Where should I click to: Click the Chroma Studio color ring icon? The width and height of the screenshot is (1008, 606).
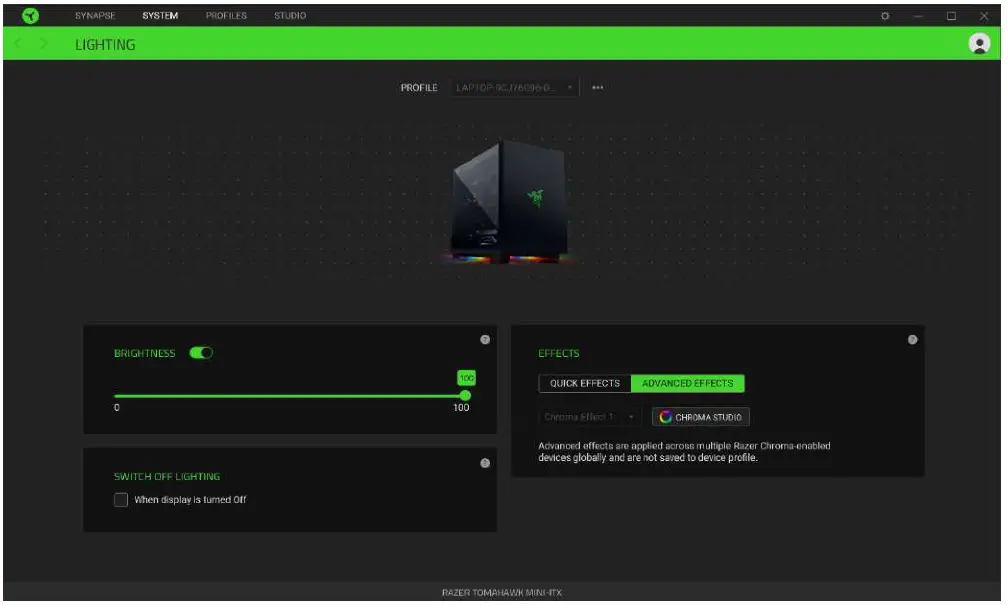pyautogui.click(x=665, y=417)
